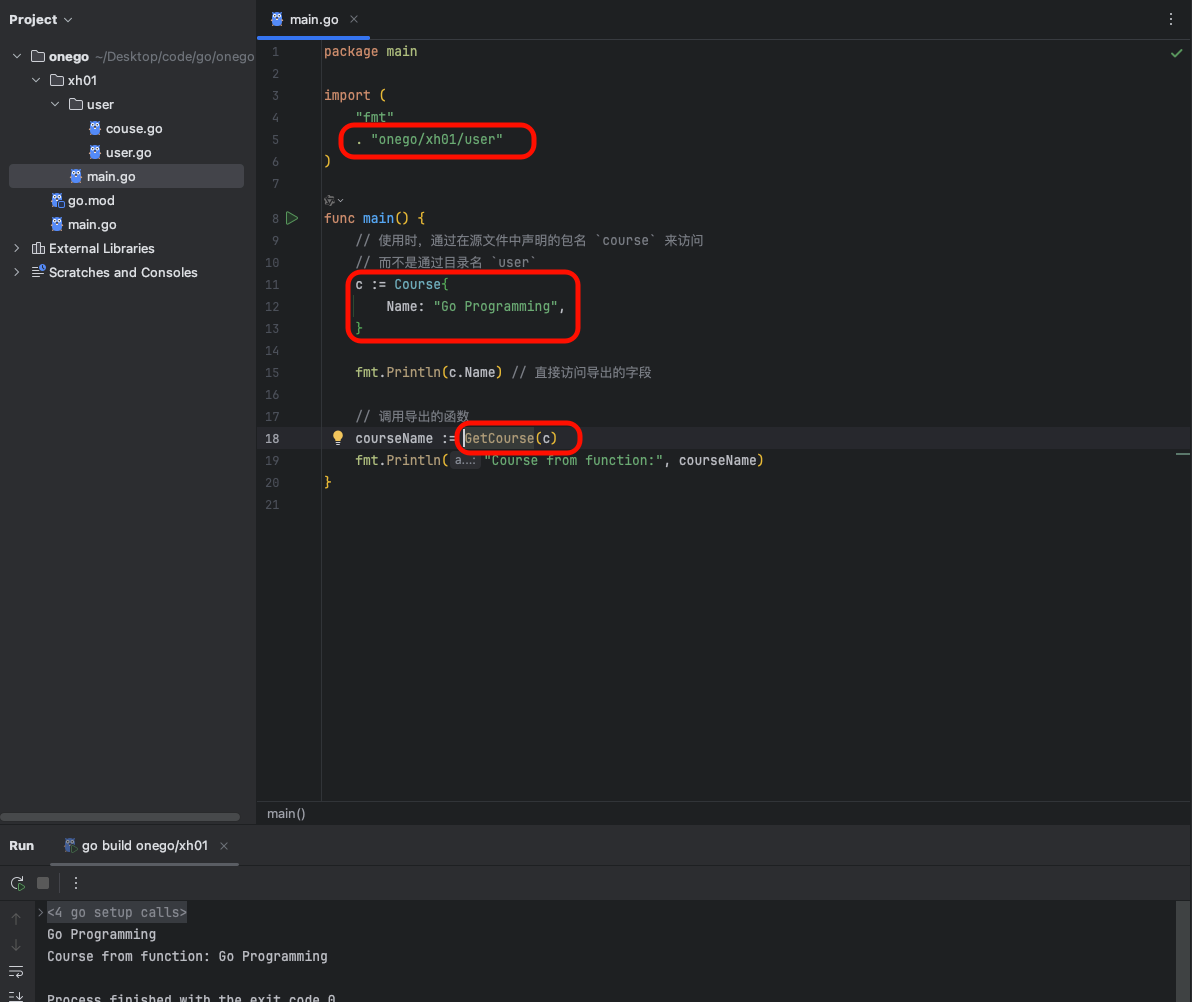Click the down stack trace arrow

click(16, 945)
